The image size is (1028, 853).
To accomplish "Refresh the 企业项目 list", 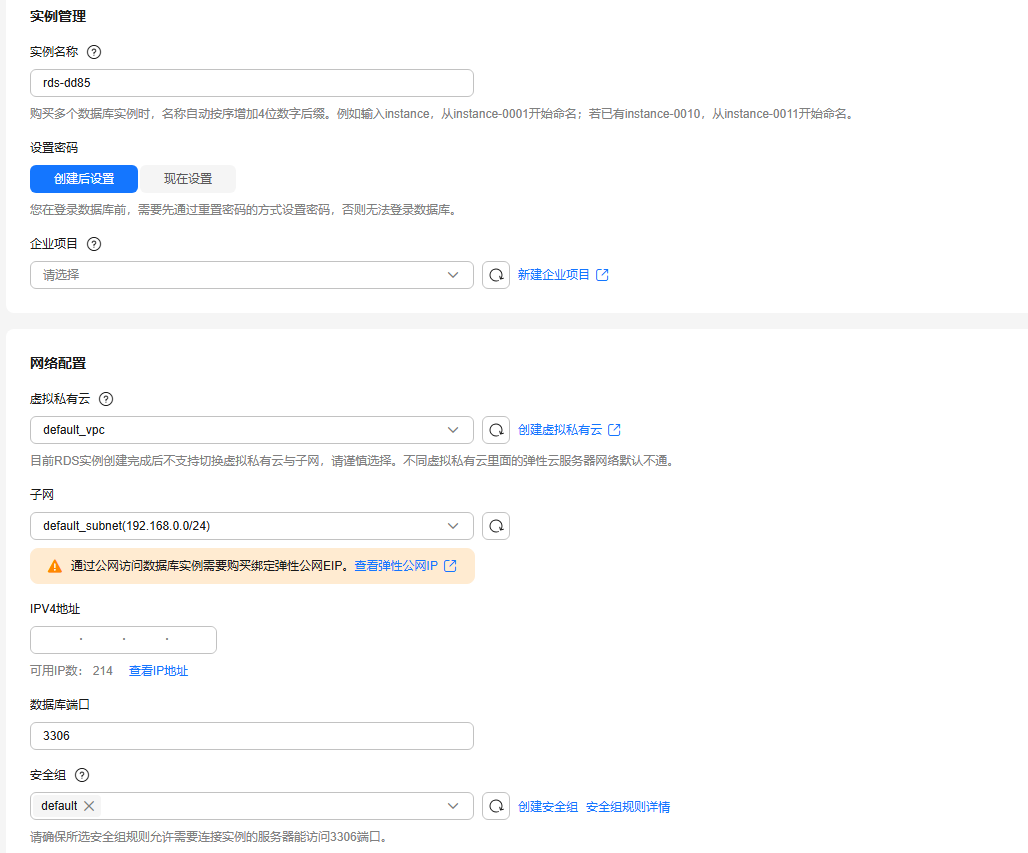I will [x=496, y=275].
